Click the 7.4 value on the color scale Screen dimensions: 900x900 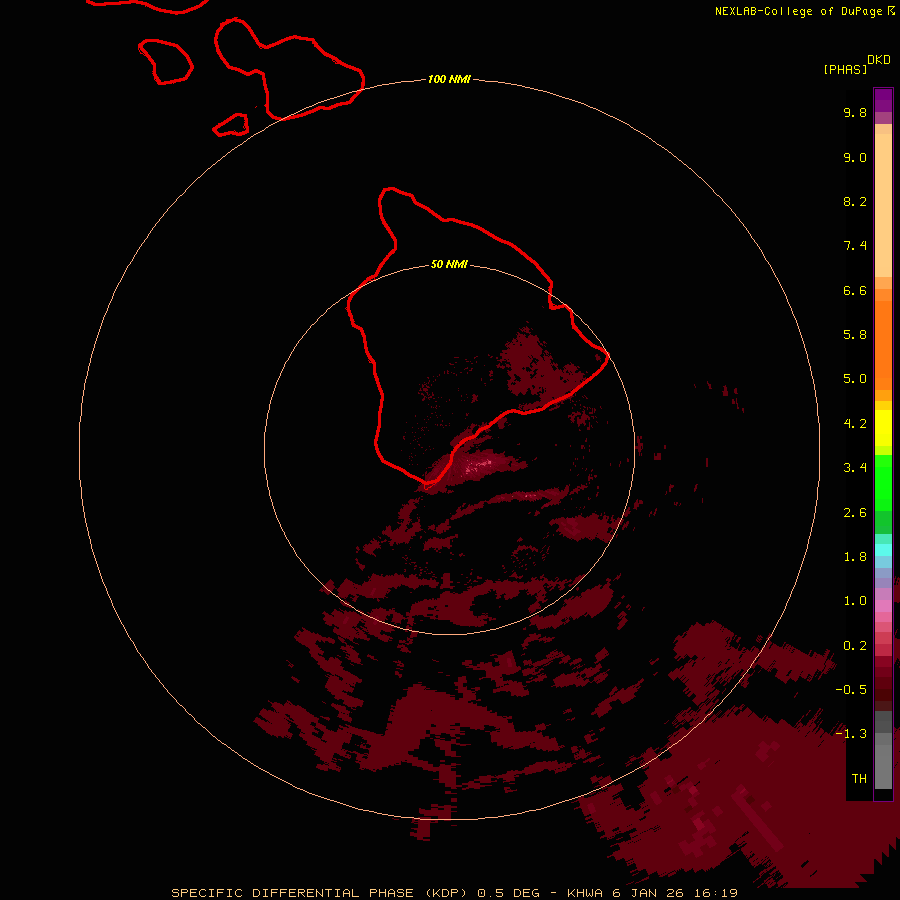point(855,246)
